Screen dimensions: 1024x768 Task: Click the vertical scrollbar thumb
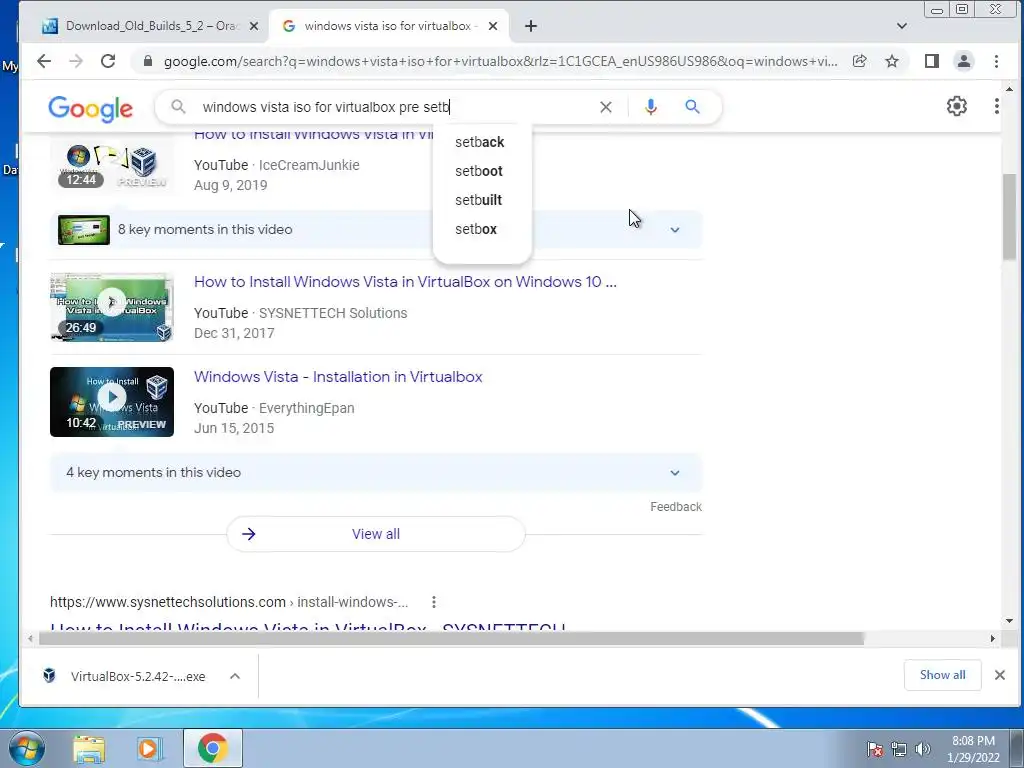1010,218
